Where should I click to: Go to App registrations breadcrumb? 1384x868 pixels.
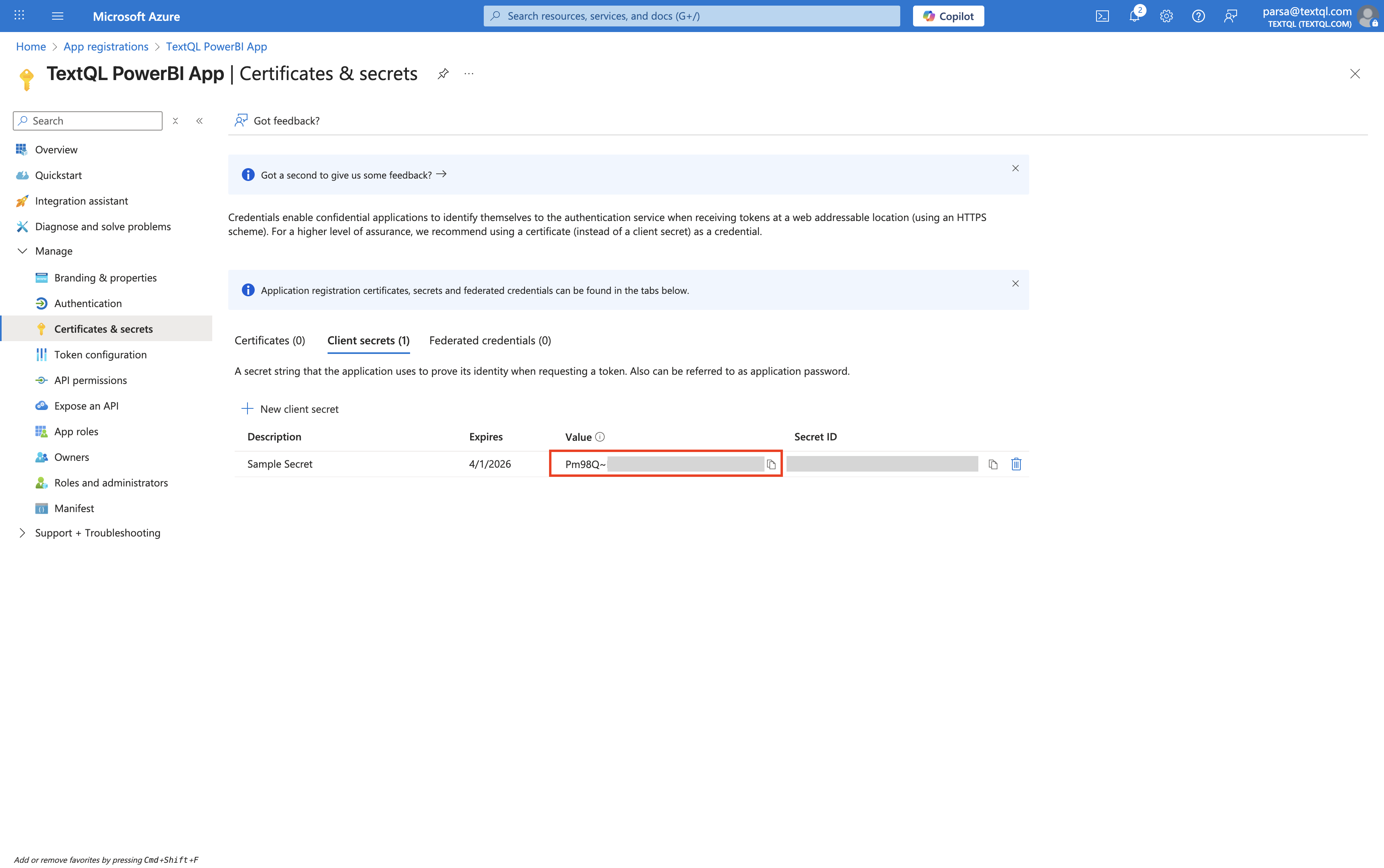(106, 46)
